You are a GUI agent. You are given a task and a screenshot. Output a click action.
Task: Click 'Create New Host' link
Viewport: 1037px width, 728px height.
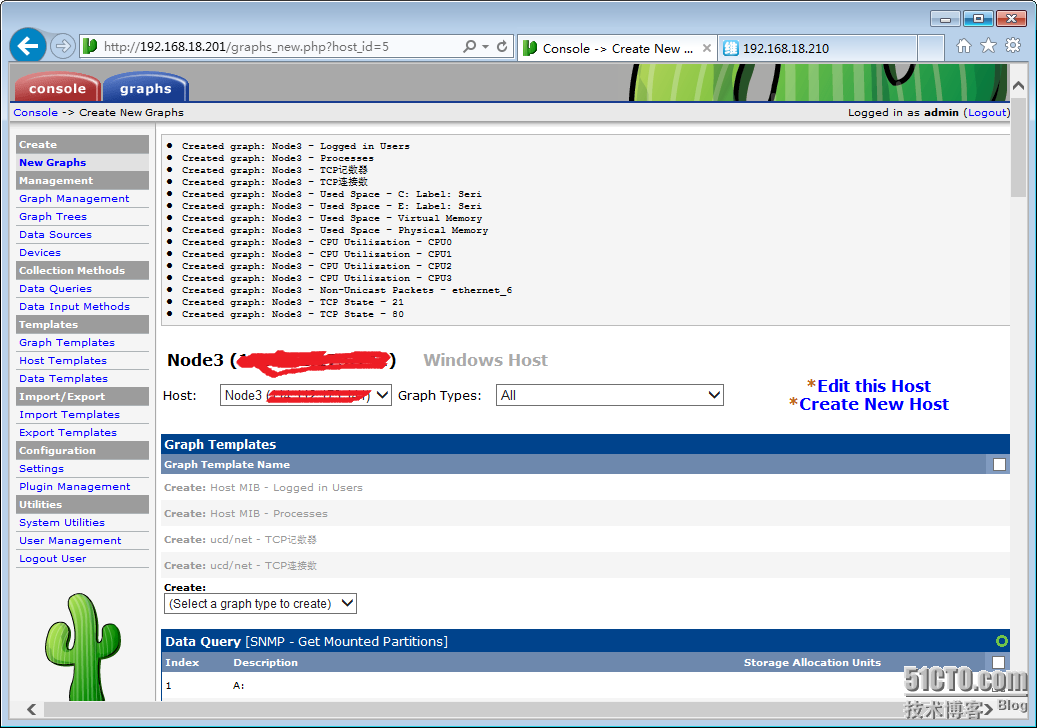click(x=874, y=404)
